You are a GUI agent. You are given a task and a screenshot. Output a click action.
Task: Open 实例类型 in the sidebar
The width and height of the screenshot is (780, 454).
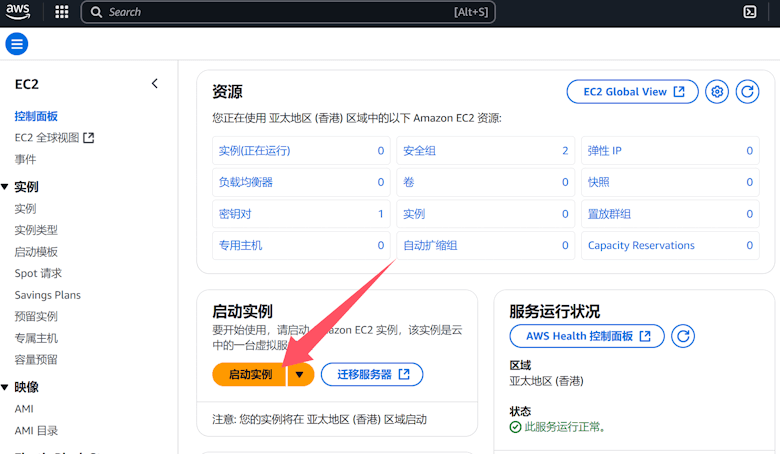(x=36, y=230)
